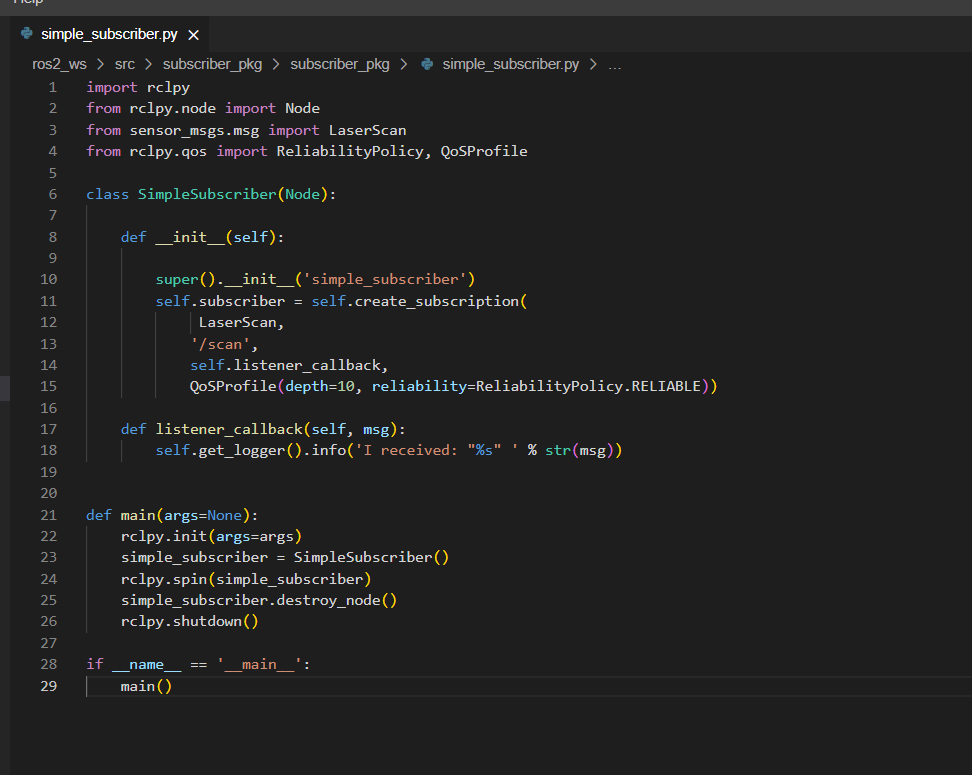
Task: Click 'rclpy.shutdown()' on line 26
Action: tap(190, 622)
